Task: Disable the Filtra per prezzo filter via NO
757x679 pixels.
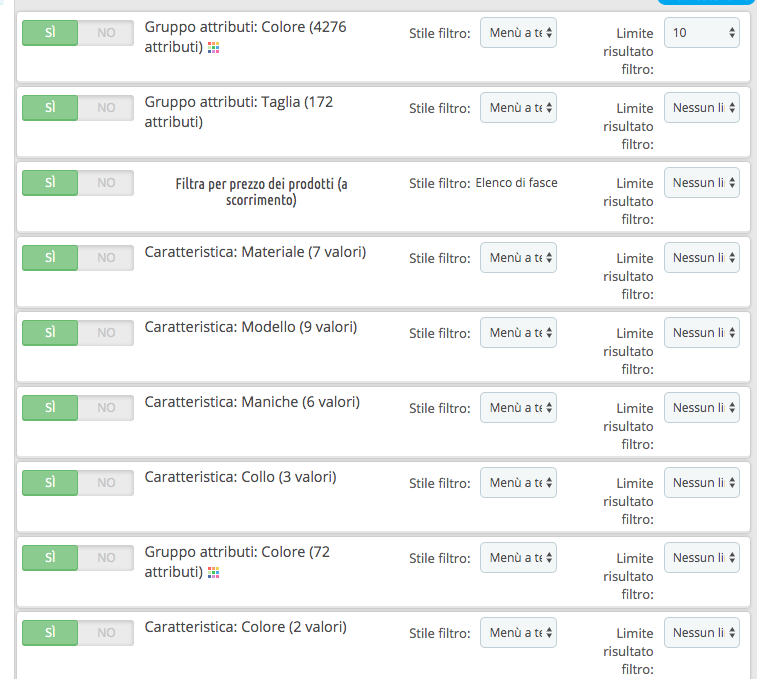Action: click(106, 183)
